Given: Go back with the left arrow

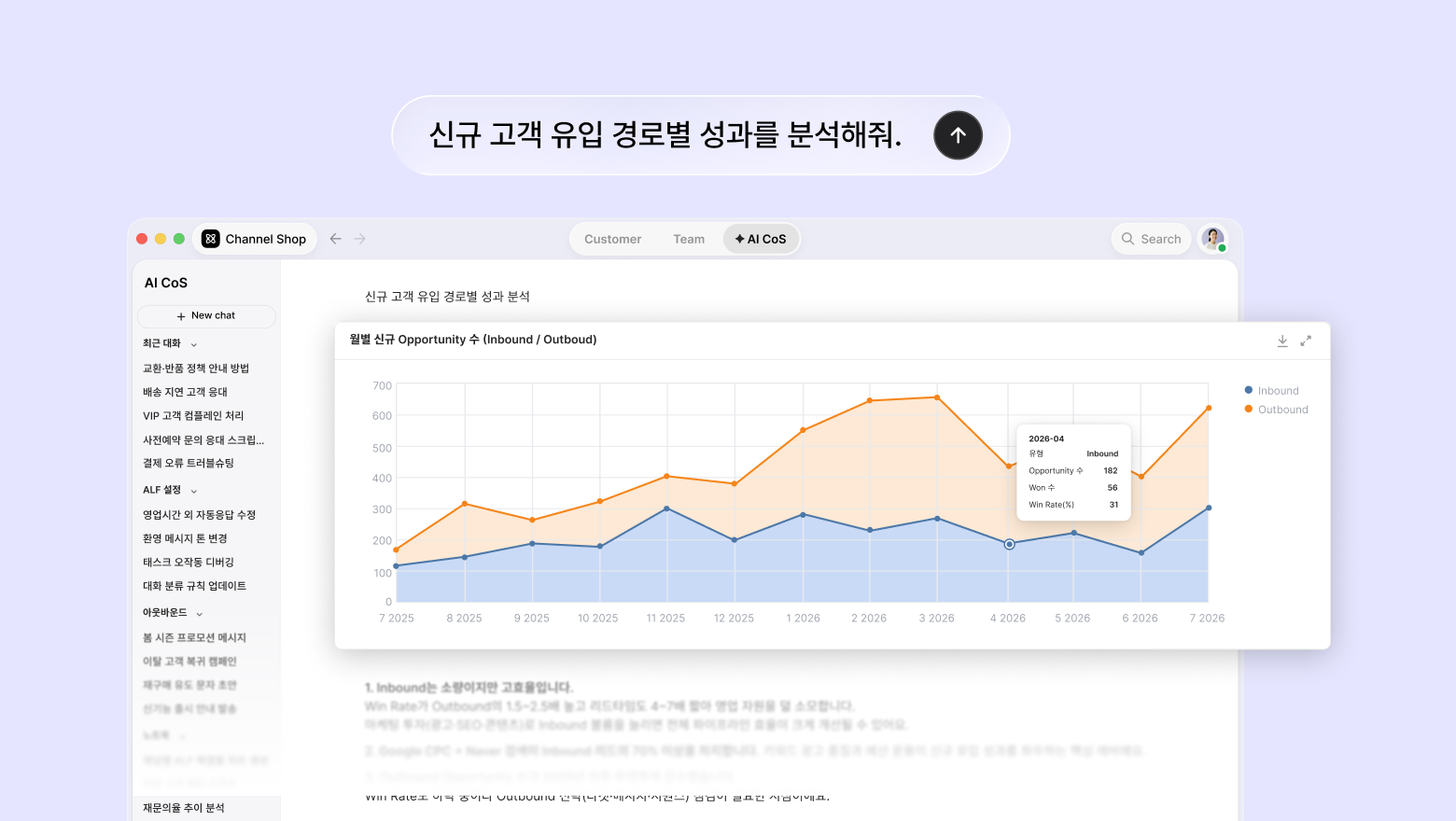Looking at the screenshot, I should tap(336, 239).
